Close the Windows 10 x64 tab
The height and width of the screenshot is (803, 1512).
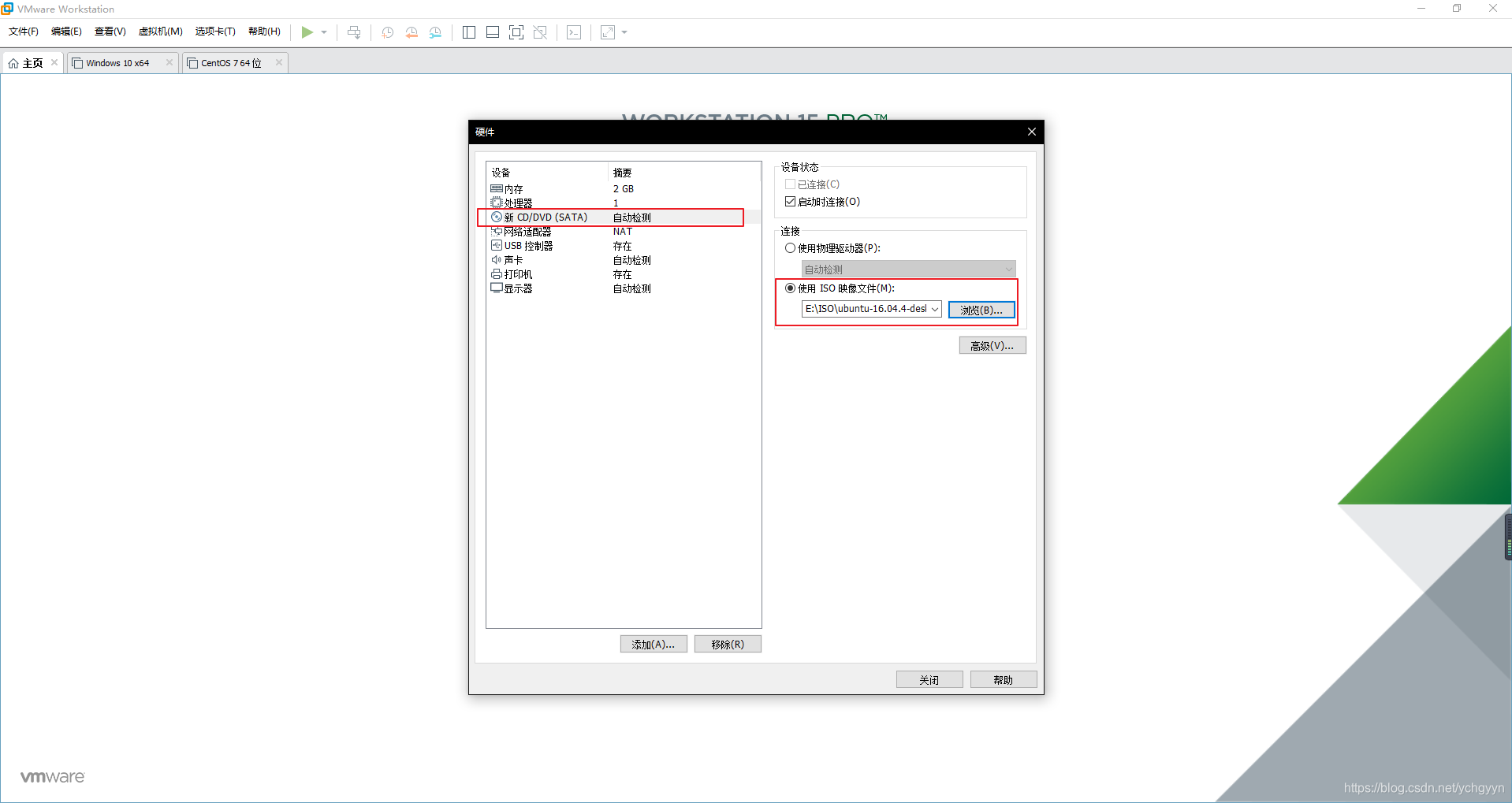coord(169,62)
